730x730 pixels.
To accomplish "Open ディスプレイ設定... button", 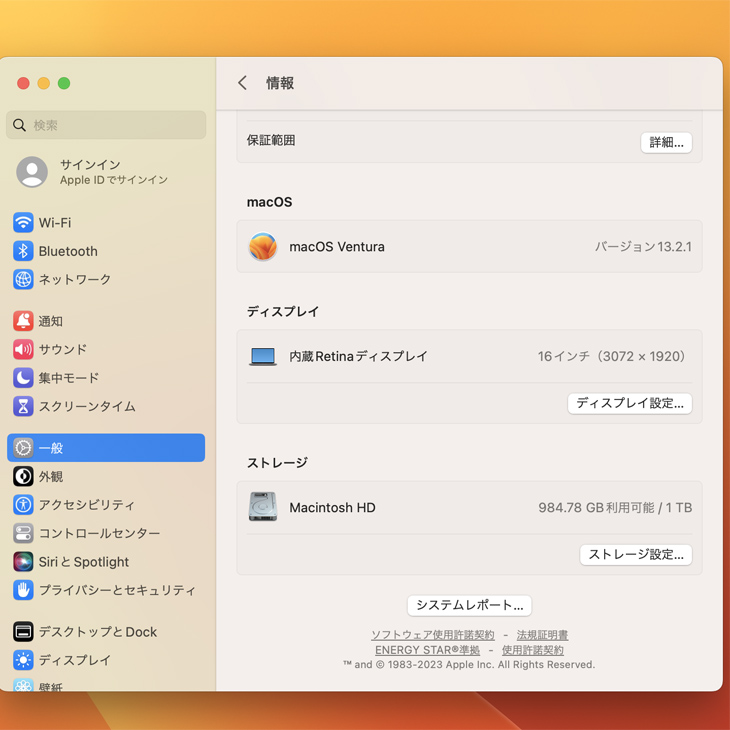I will 630,403.
